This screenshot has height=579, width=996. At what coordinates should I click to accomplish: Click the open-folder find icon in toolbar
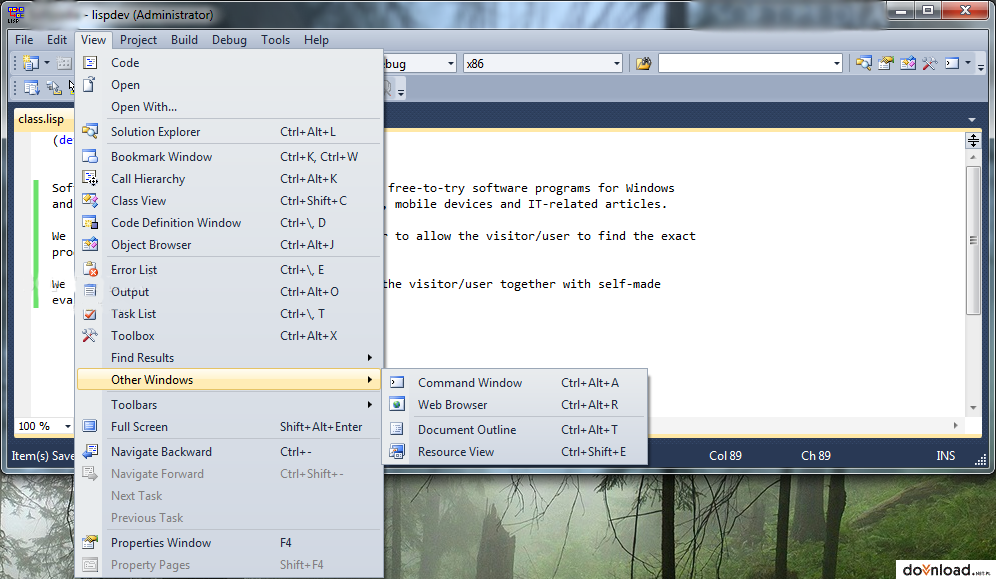click(643, 63)
